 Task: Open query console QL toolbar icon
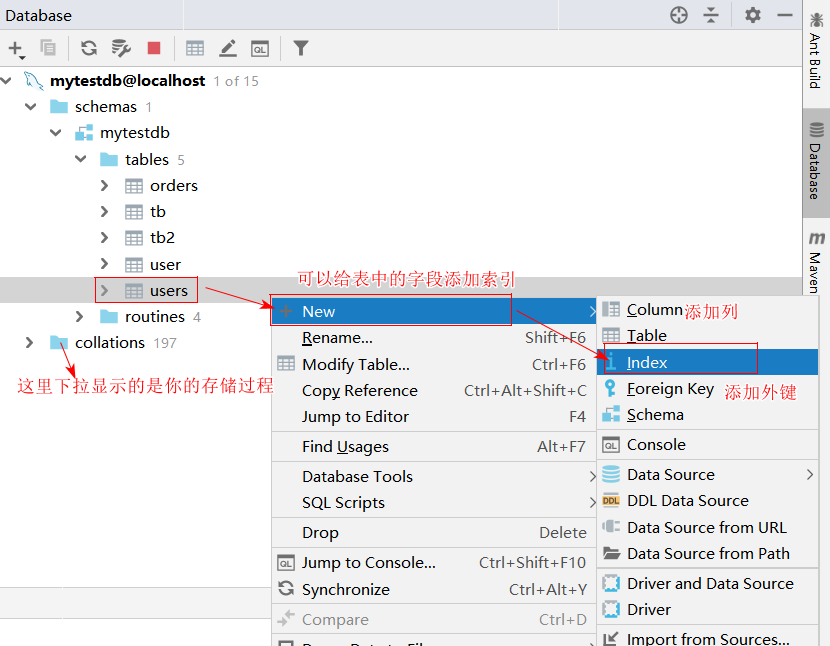tap(259, 49)
